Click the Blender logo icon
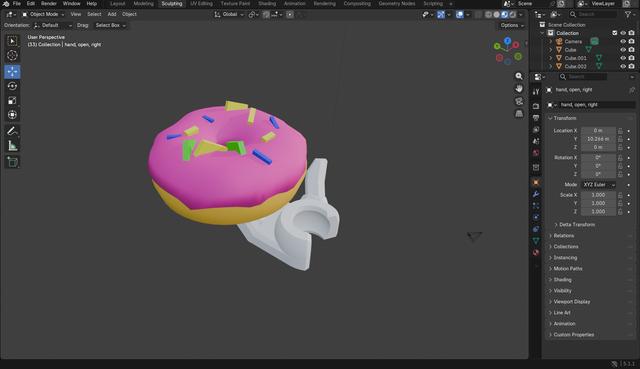This screenshot has height=369, width=640. pyautogui.click(x=6, y=4)
